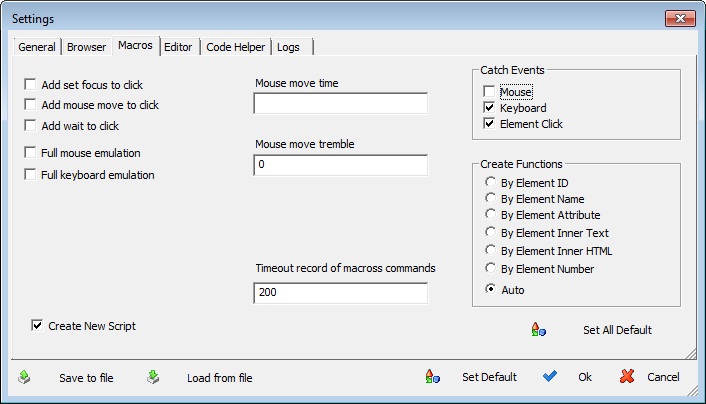Switch to the General tab
Screen dimensions: 706x404
37,47
